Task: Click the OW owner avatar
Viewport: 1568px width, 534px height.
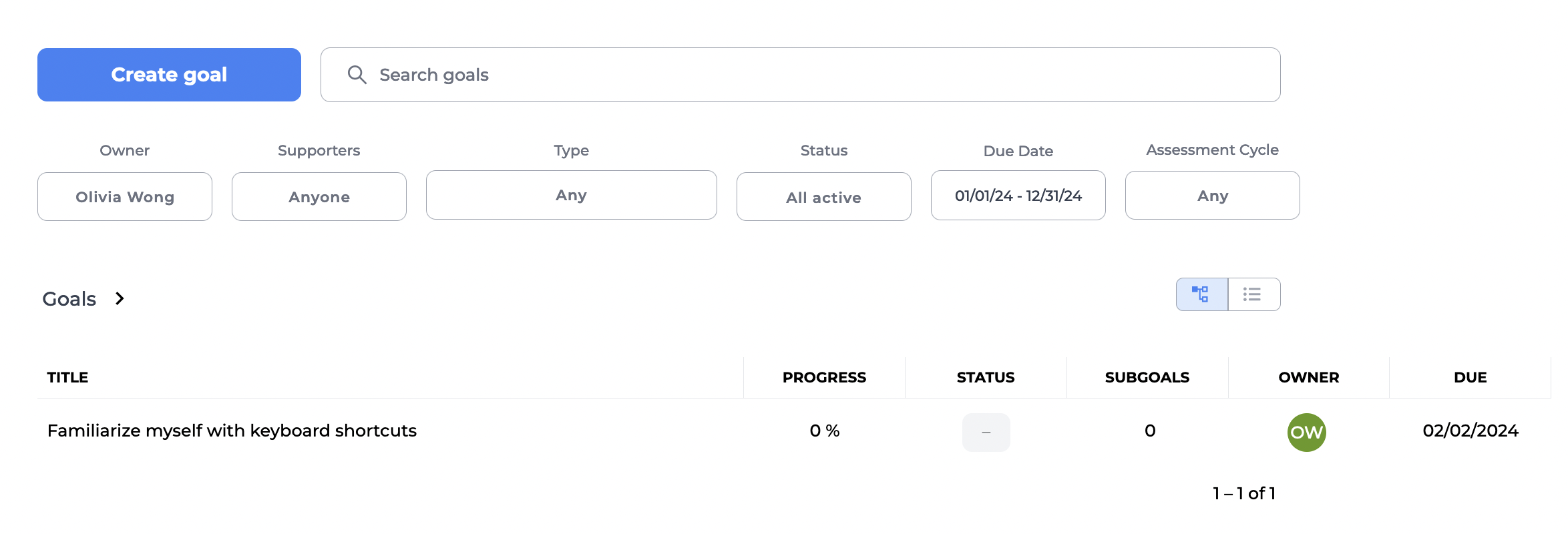Action: click(1306, 433)
